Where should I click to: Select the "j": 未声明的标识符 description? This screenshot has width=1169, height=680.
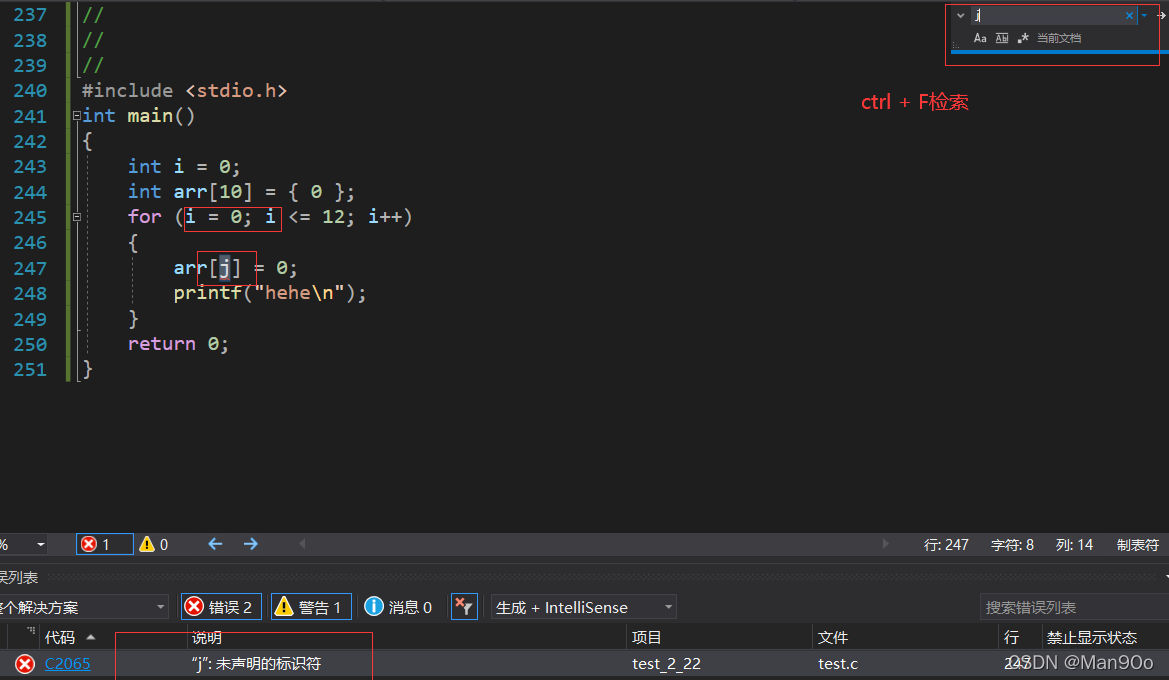tap(256, 664)
